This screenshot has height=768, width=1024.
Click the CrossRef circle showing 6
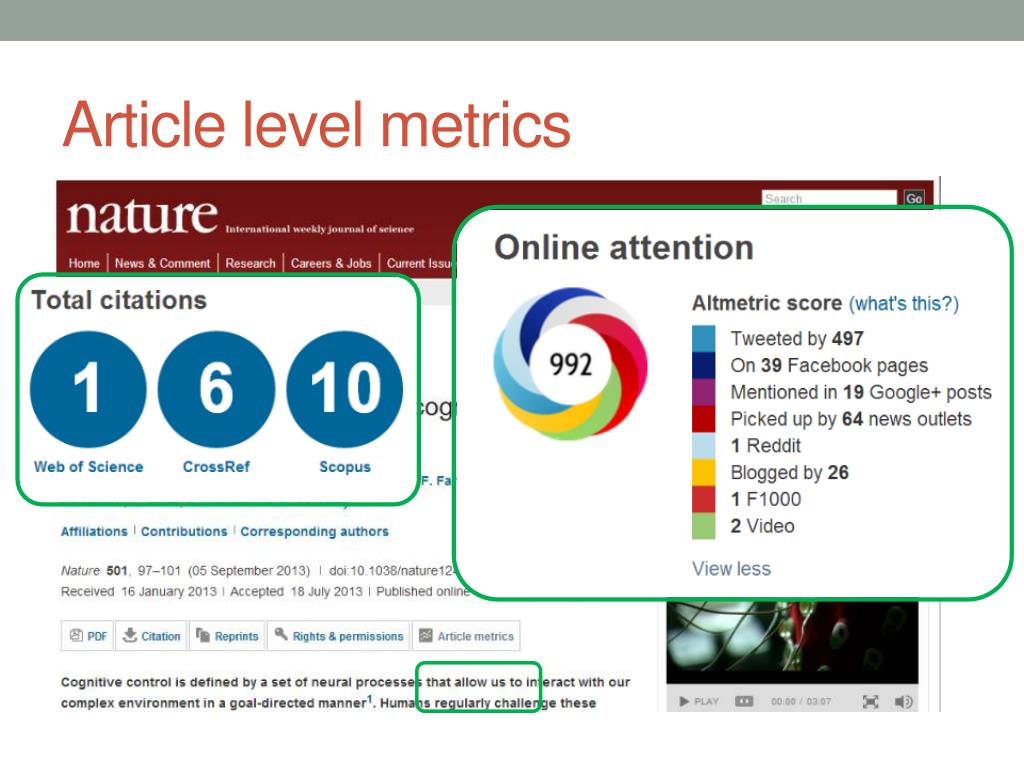(216, 389)
